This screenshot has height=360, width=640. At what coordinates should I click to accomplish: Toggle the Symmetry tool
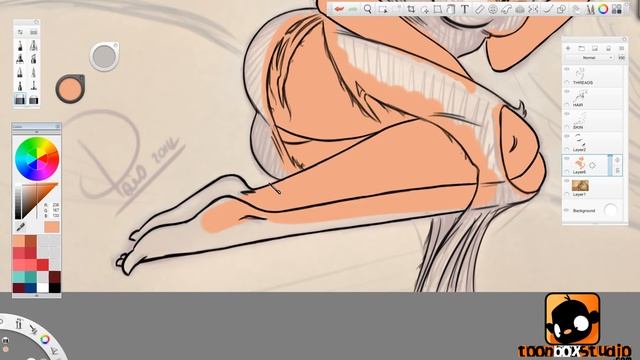533,9
